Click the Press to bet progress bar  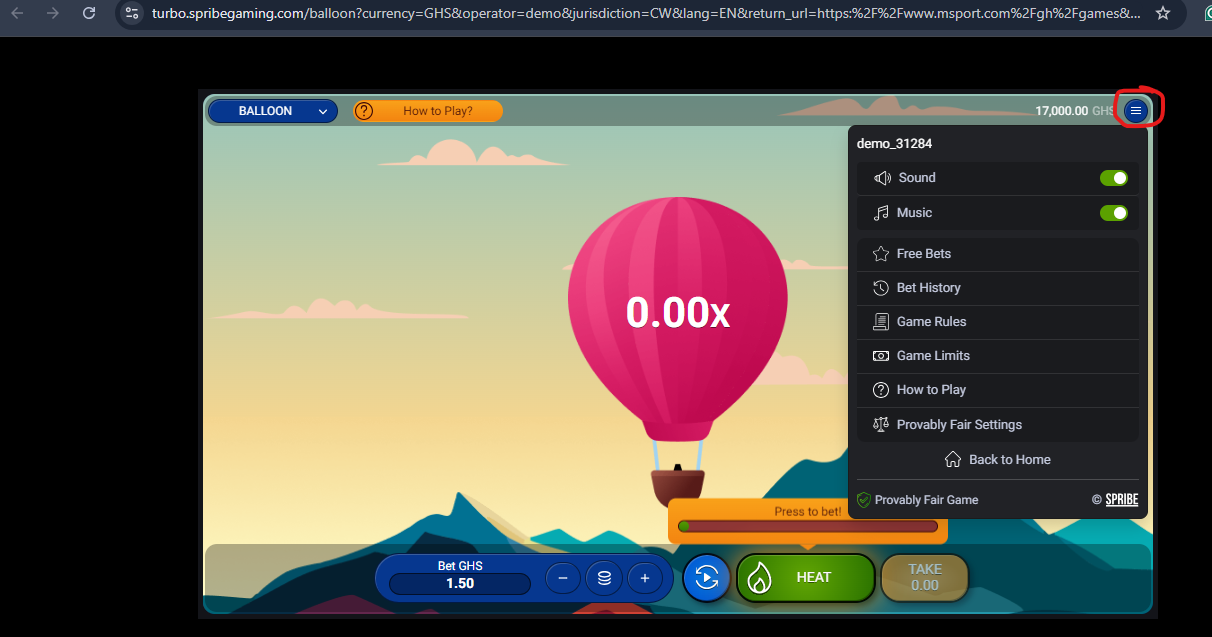pyautogui.click(x=807, y=526)
